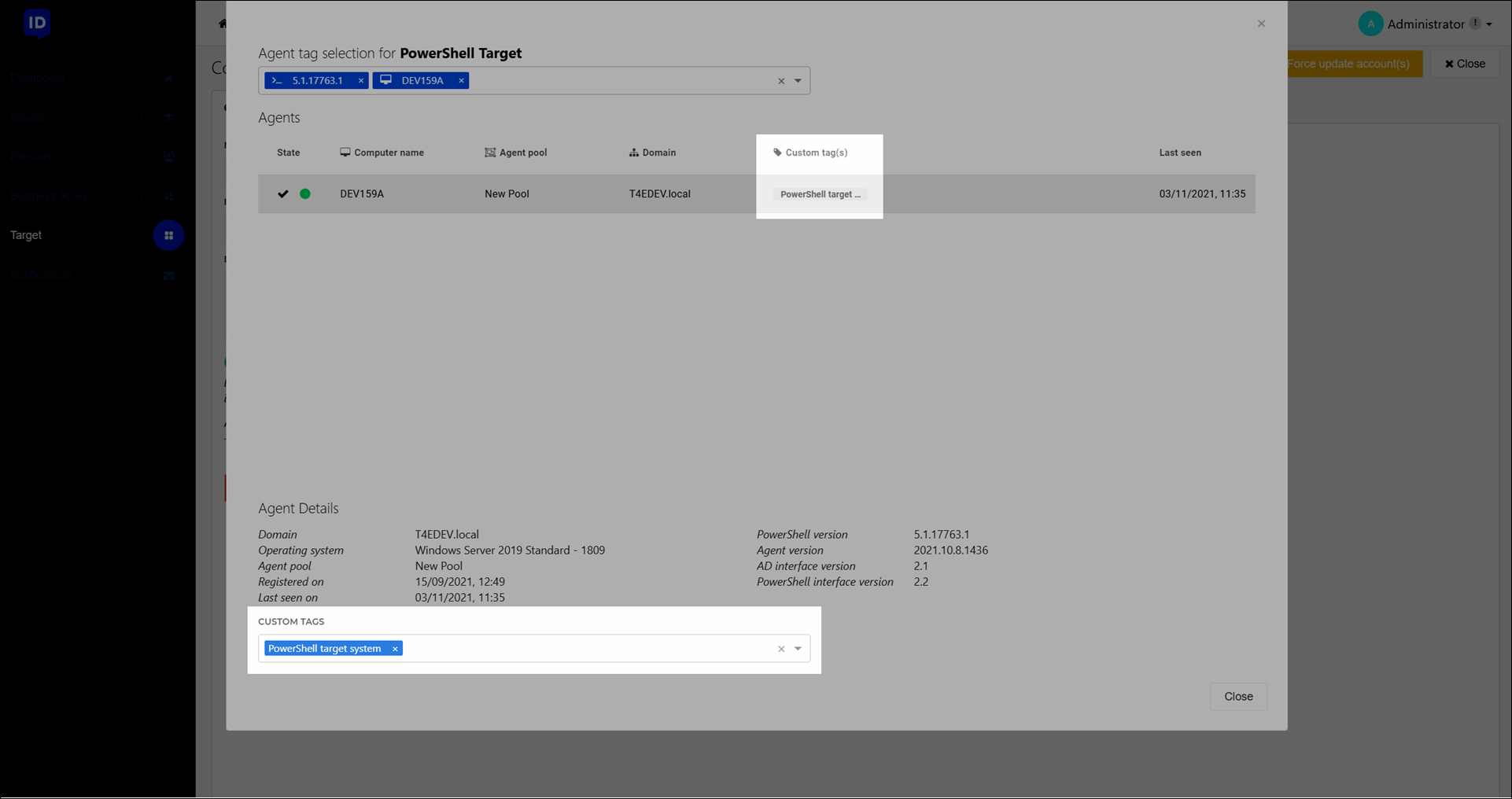The height and width of the screenshot is (799, 1512).
Task: Sort agents by Domain column
Action: tap(652, 153)
